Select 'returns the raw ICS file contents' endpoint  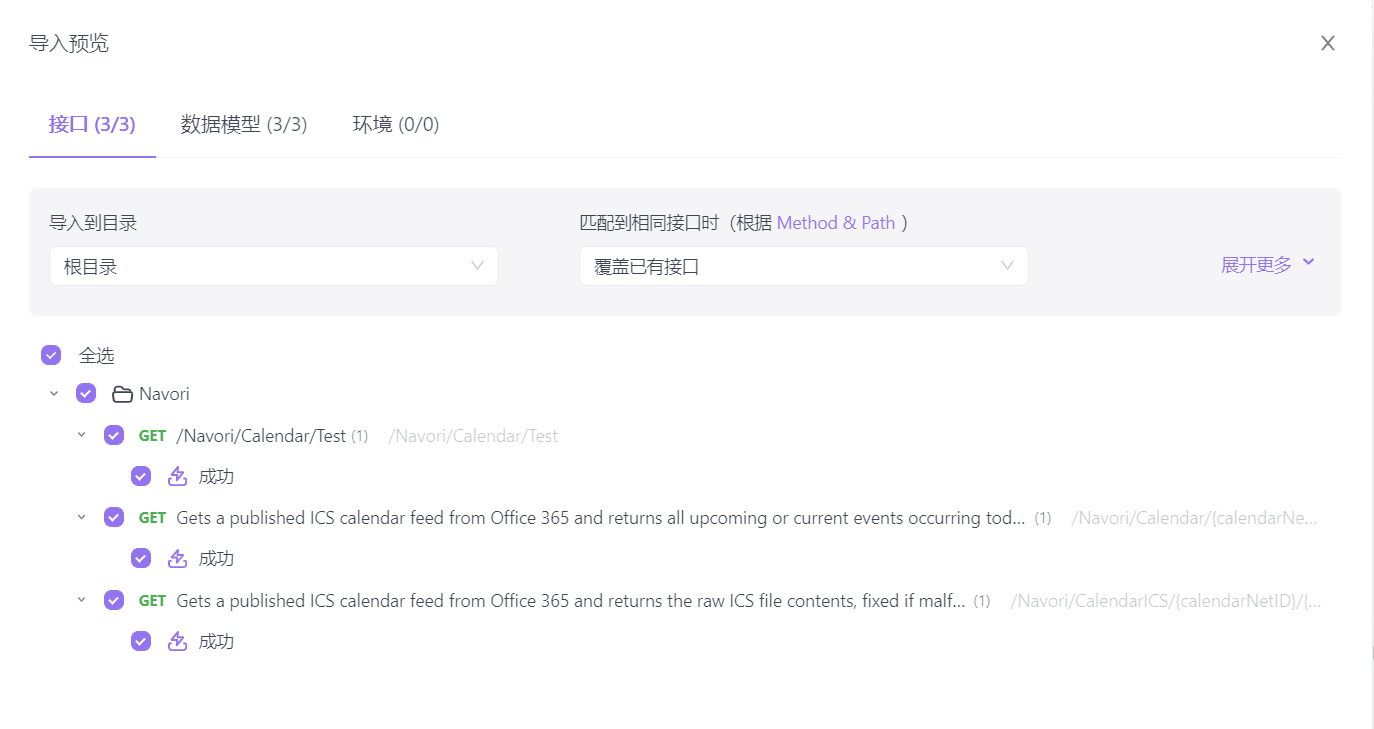571,601
